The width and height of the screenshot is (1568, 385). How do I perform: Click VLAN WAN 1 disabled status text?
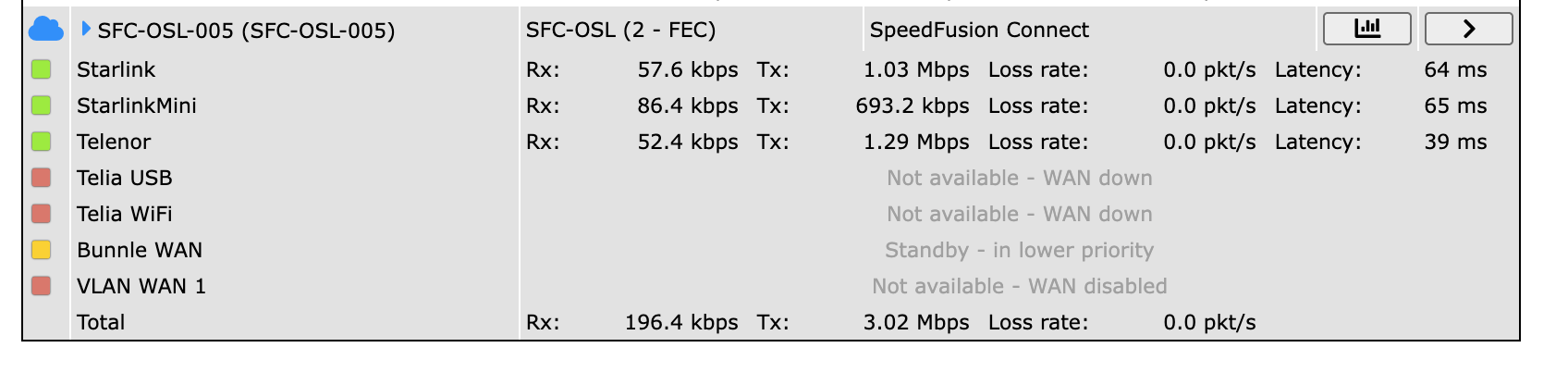coord(1019,286)
